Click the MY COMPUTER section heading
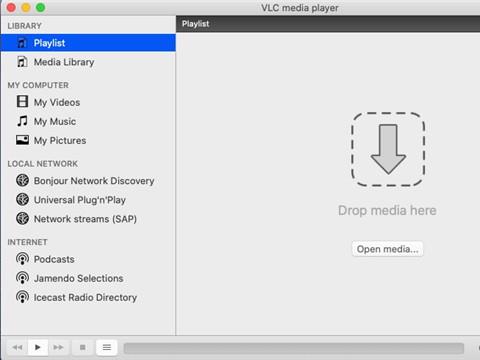Viewport: 480px width, 360px height. point(38,85)
